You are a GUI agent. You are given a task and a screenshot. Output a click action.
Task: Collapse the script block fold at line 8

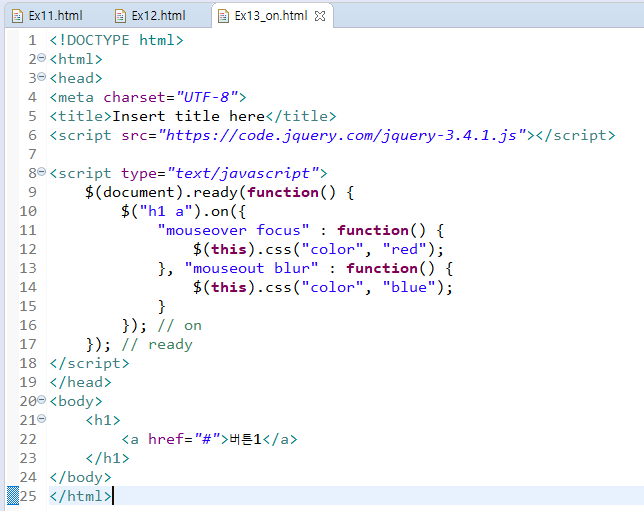(x=41, y=172)
